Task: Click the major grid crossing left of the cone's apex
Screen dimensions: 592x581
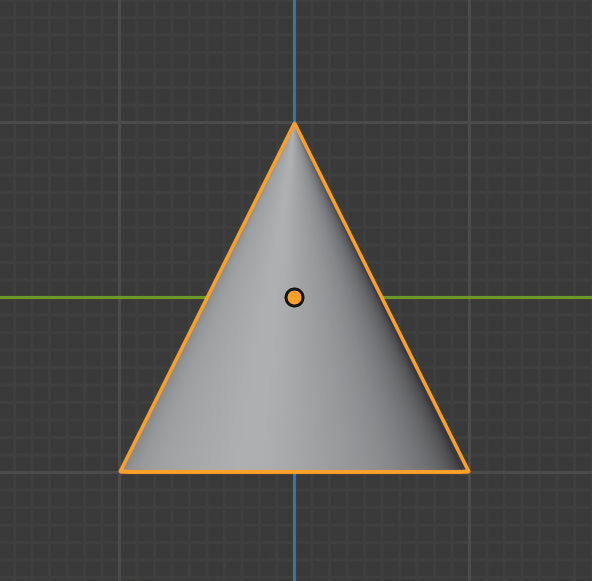Action: [x=120, y=123]
